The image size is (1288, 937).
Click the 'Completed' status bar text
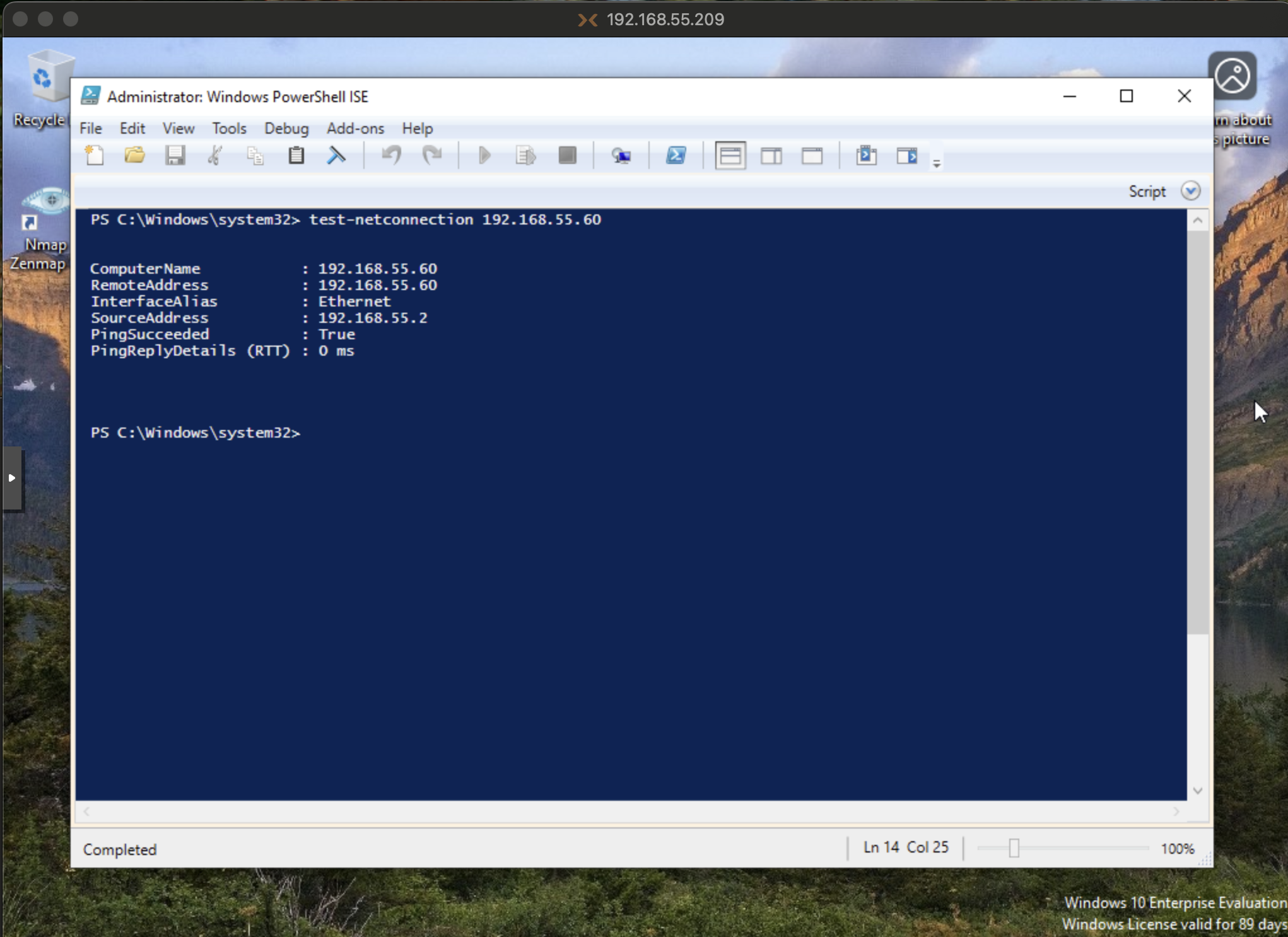click(x=120, y=849)
